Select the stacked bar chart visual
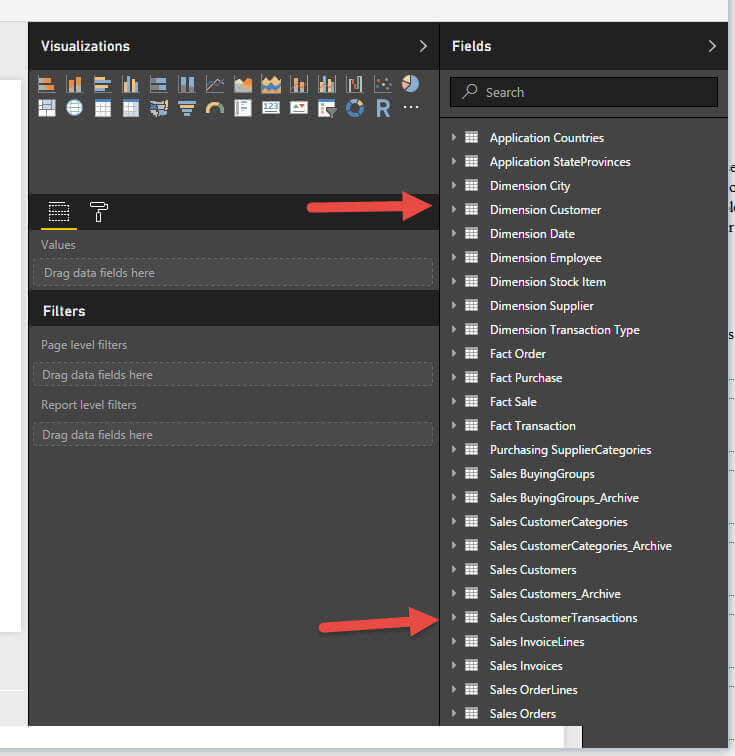 pos(46,84)
